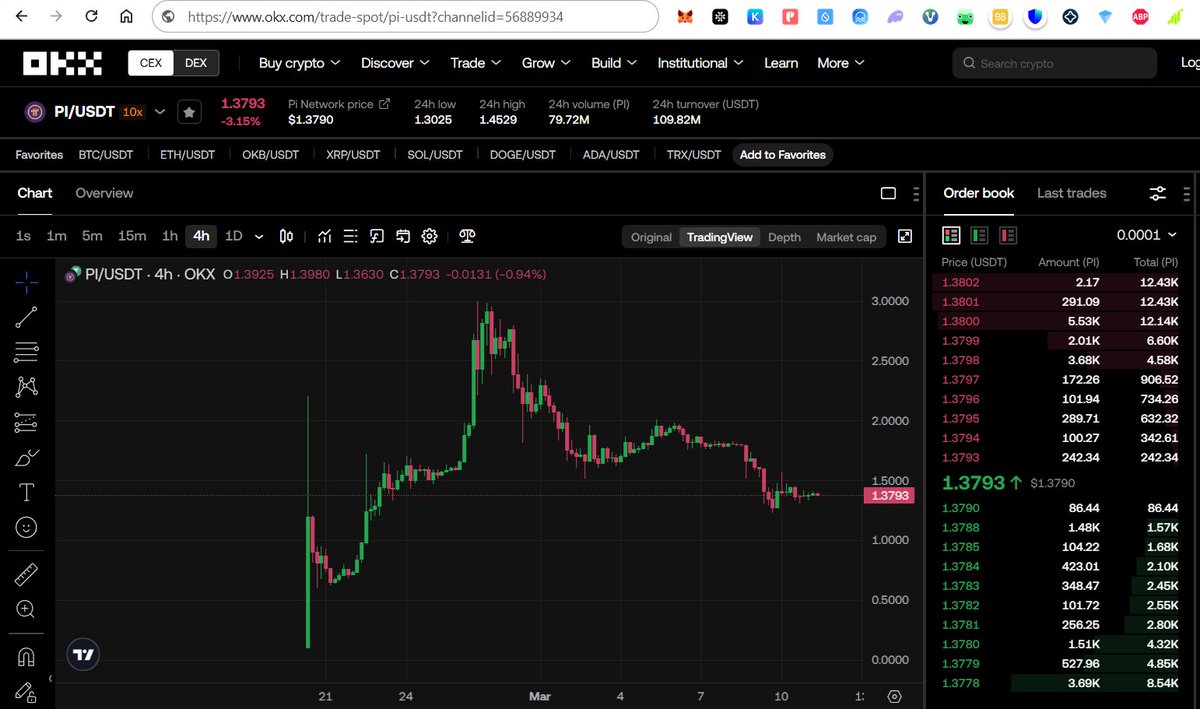Viewport: 1200px width, 709px height.
Task: Expand the Grow menu
Action: click(546, 63)
